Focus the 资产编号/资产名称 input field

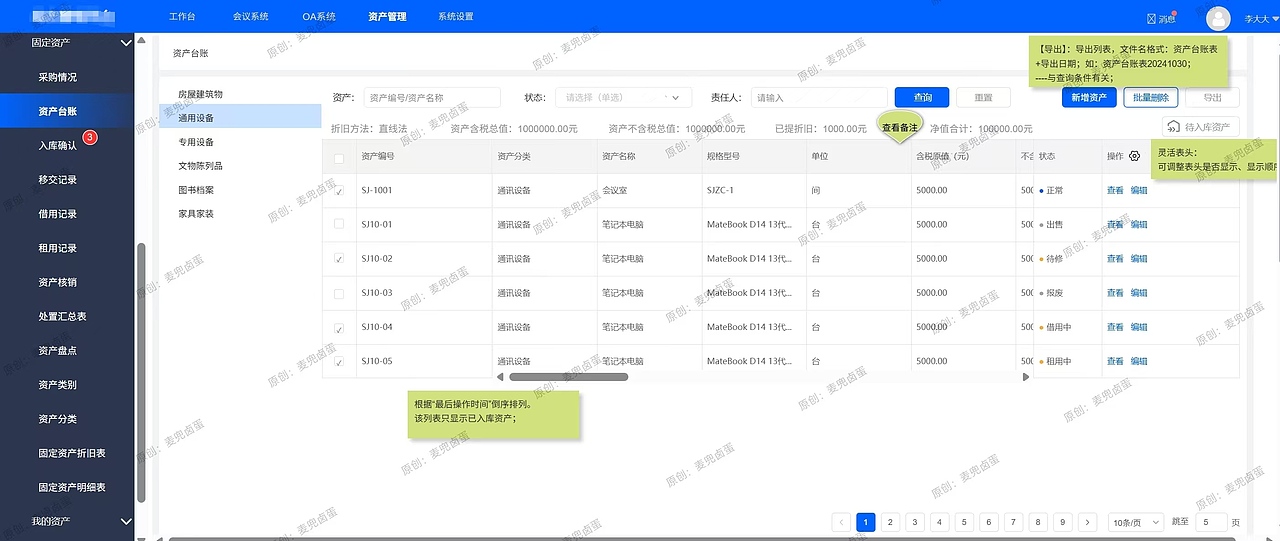[431, 97]
